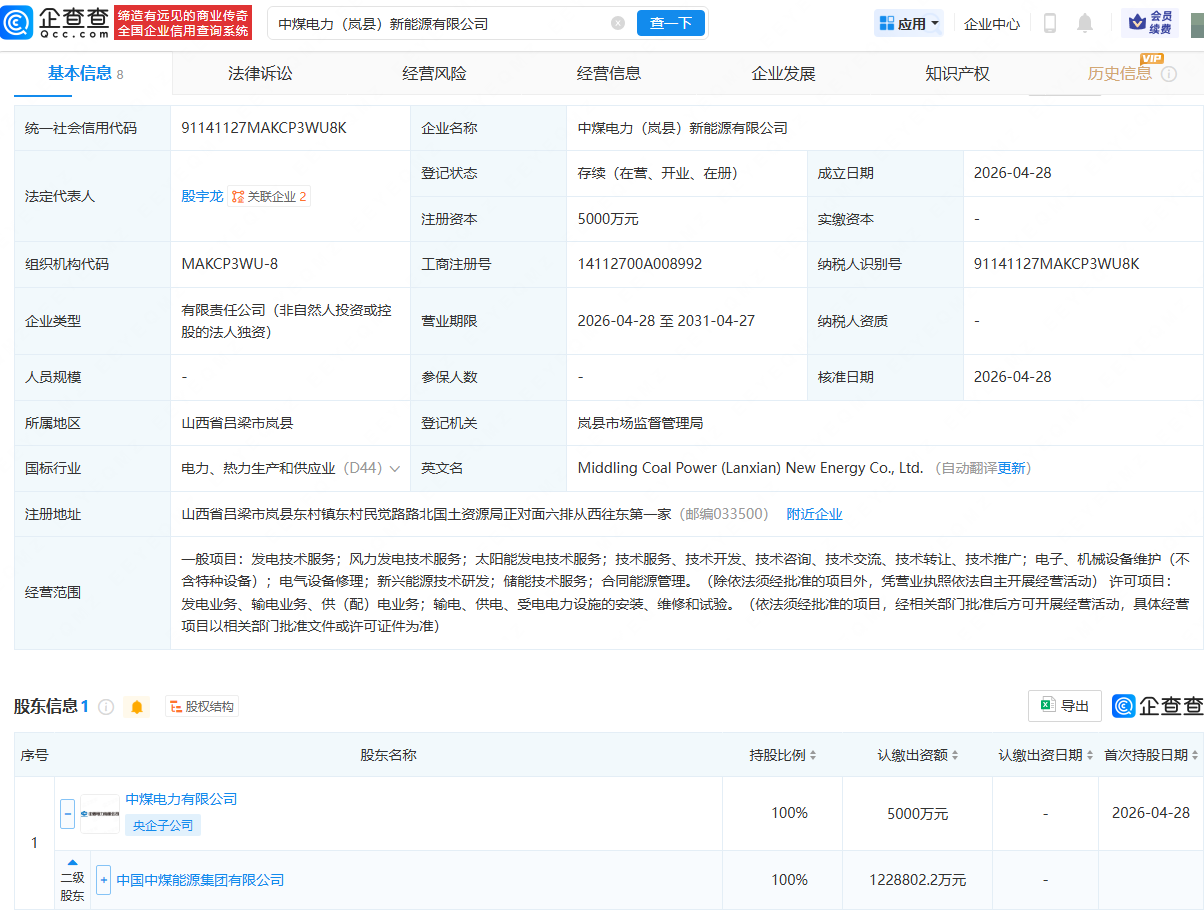This screenshot has width=1204, height=910.
Task: Click the 关联企业 2 tag
Action: [x=270, y=196]
